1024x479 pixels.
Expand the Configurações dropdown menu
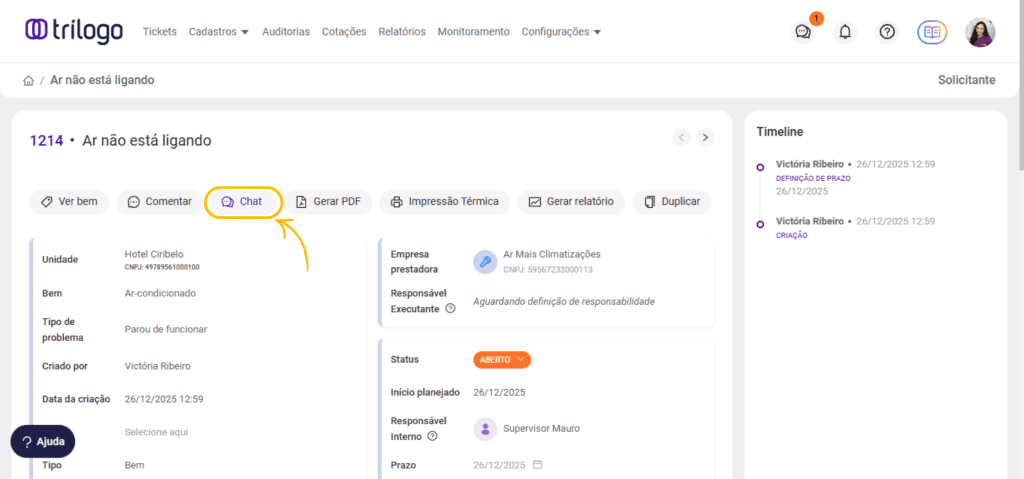[561, 32]
